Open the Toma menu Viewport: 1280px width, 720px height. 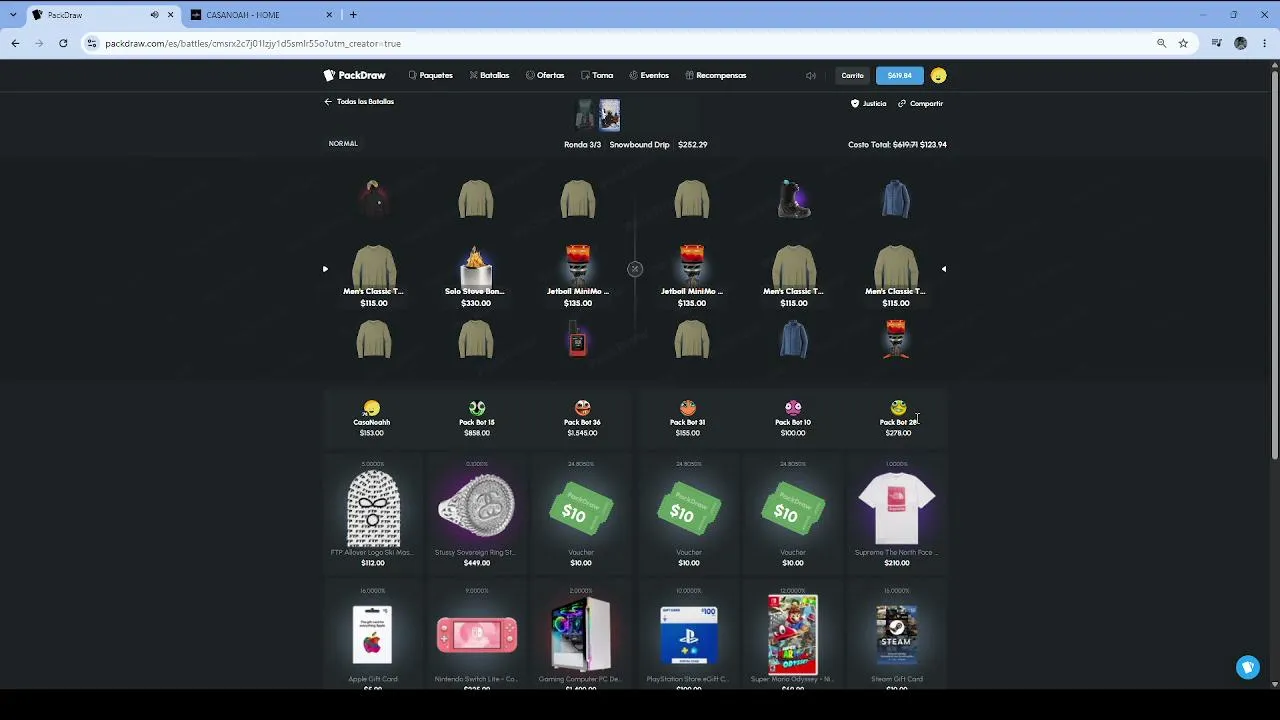597,75
